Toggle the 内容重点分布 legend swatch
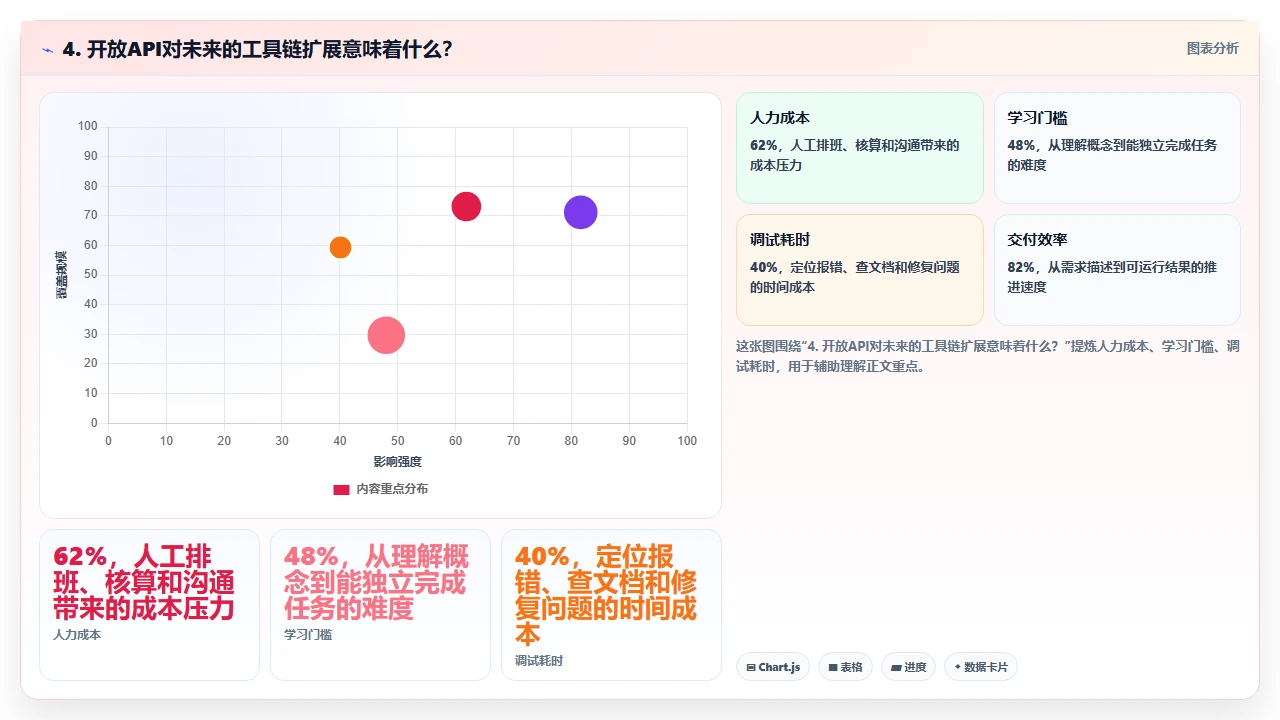1280x720 pixels. pyautogui.click(x=341, y=489)
